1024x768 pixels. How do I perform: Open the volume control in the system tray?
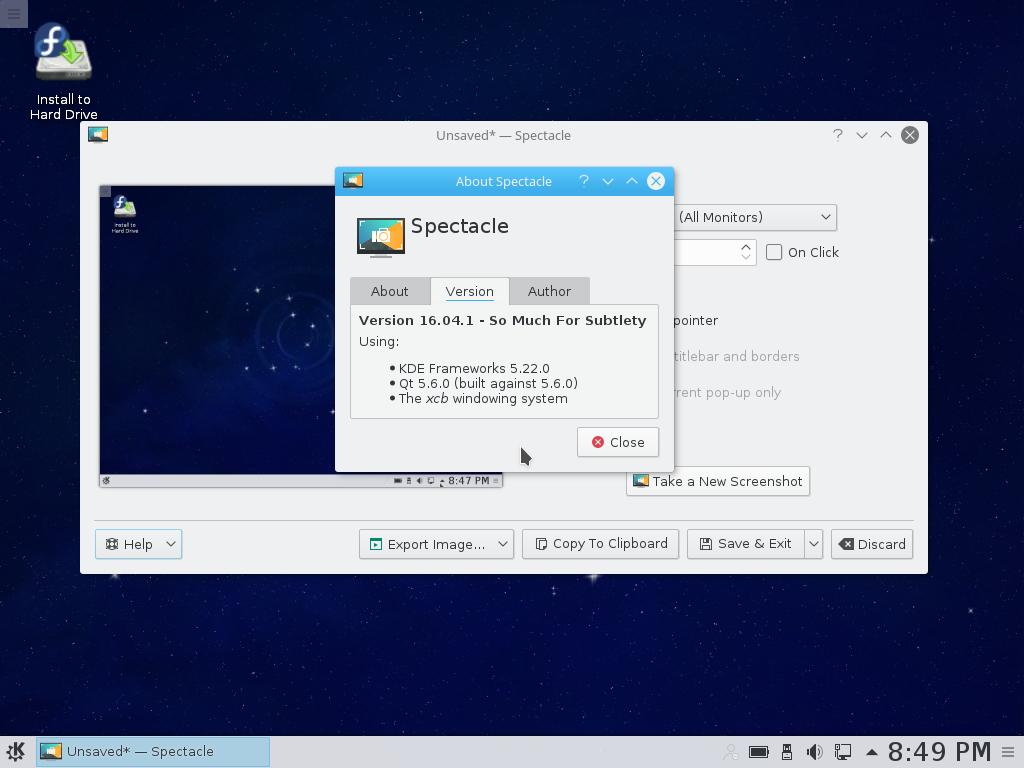[814, 752]
